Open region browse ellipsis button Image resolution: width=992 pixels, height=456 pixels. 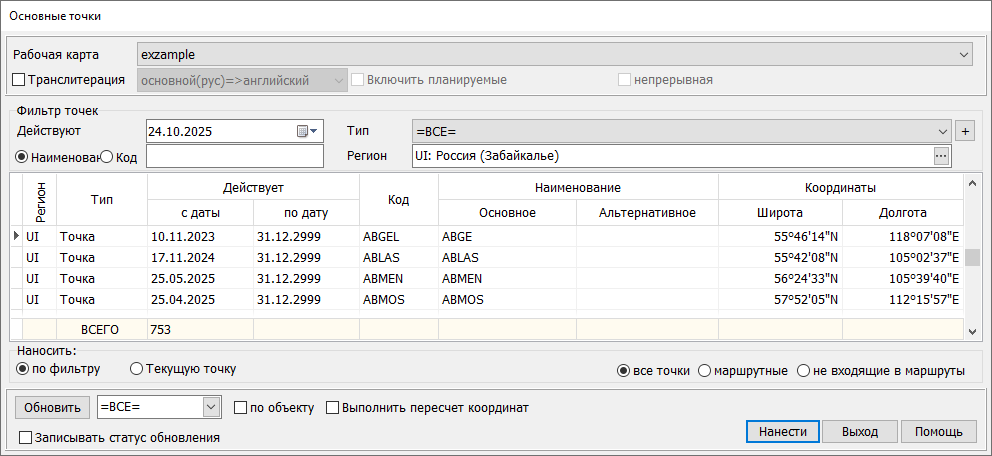click(x=940, y=156)
